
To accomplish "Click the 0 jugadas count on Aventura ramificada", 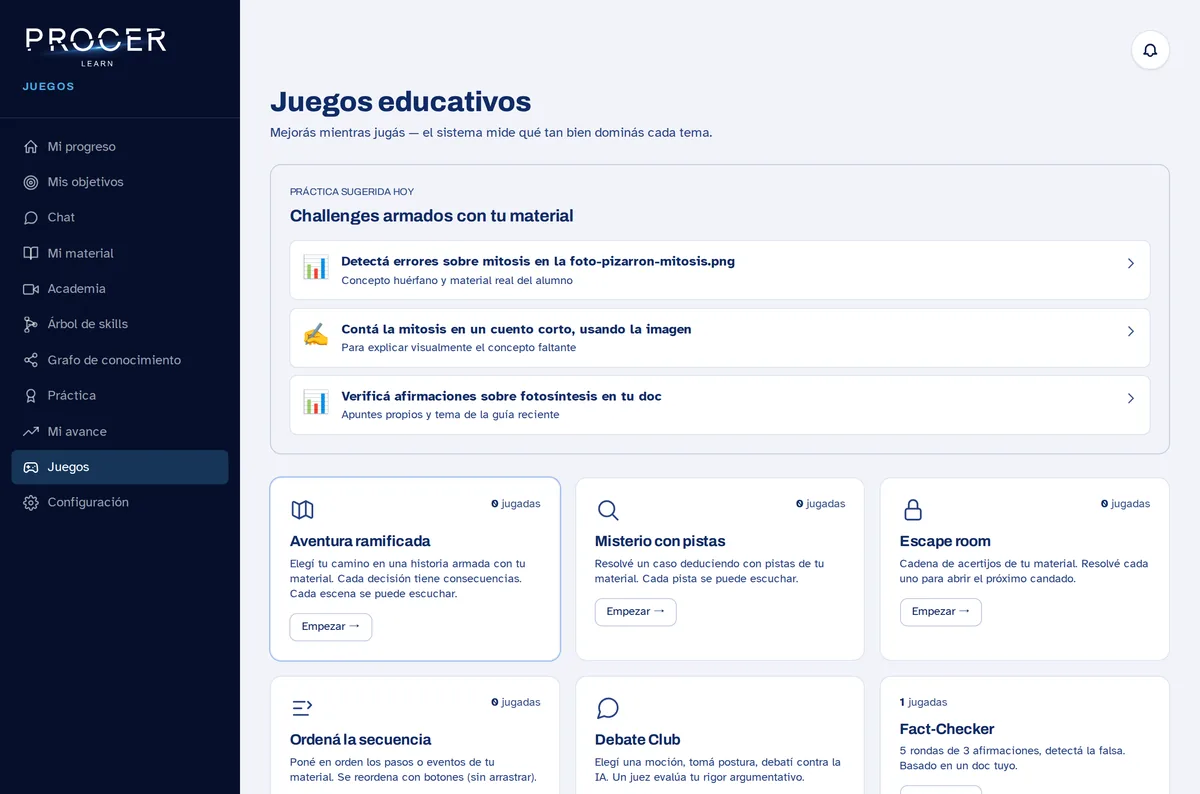I will [x=516, y=504].
